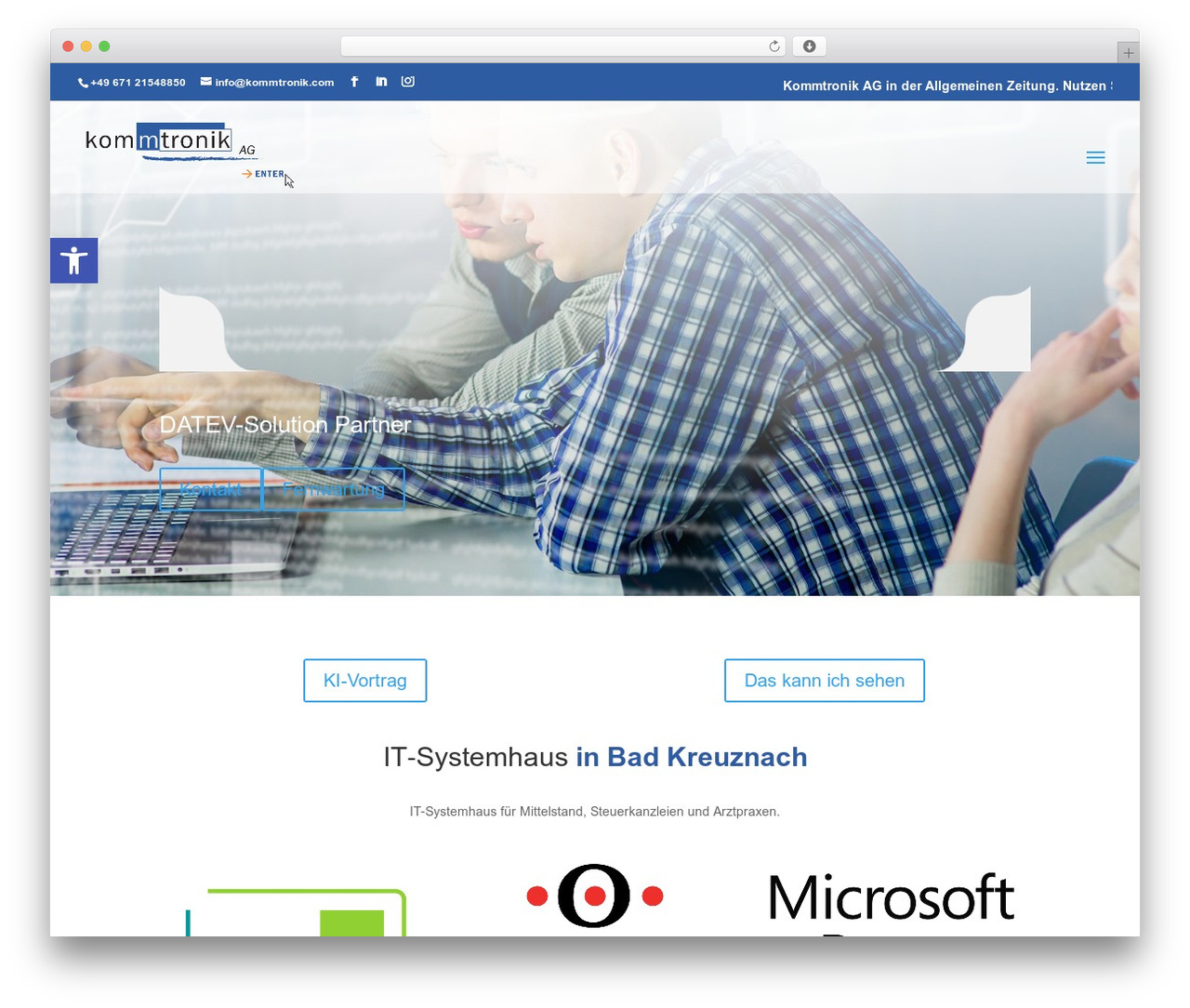
Task: Call phone number +49 671 21548850
Action: point(132,83)
